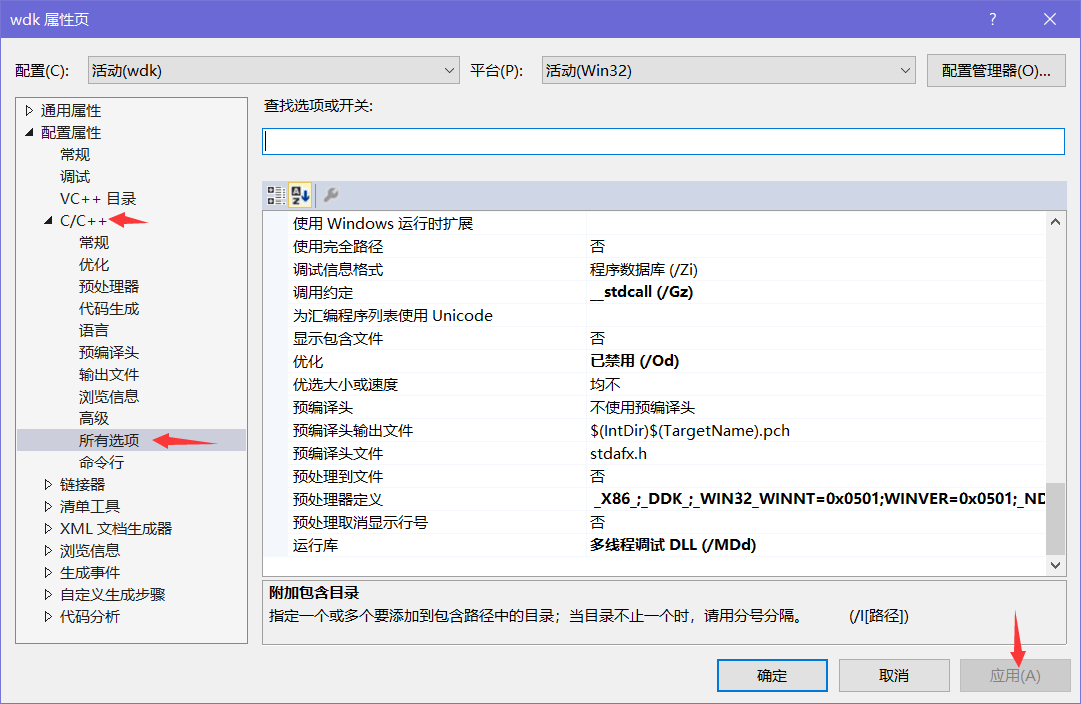The image size is (1081, 704).
Task: Open the 平台 dropdown 活动(Win32)
Action: 729,70
